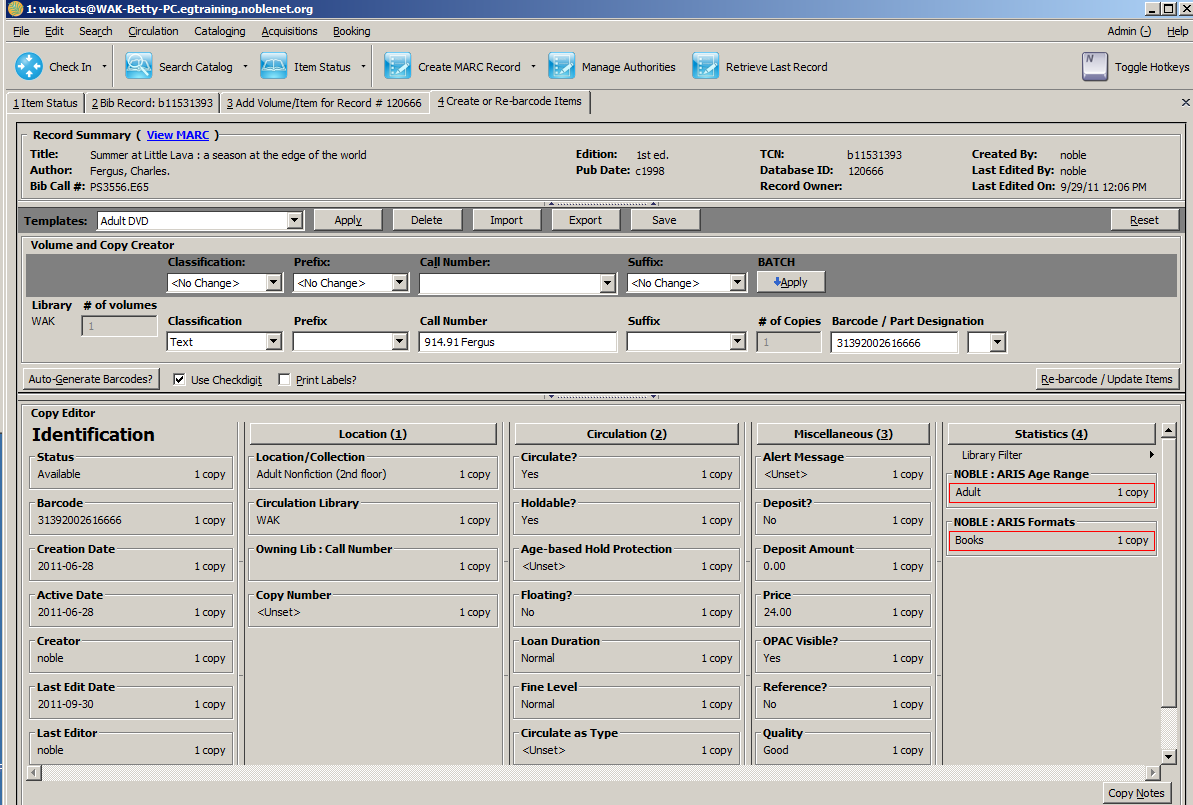Viewport: 1193px width, 805px height.
Task: Click the View MARC link
Action: point(178,135)
